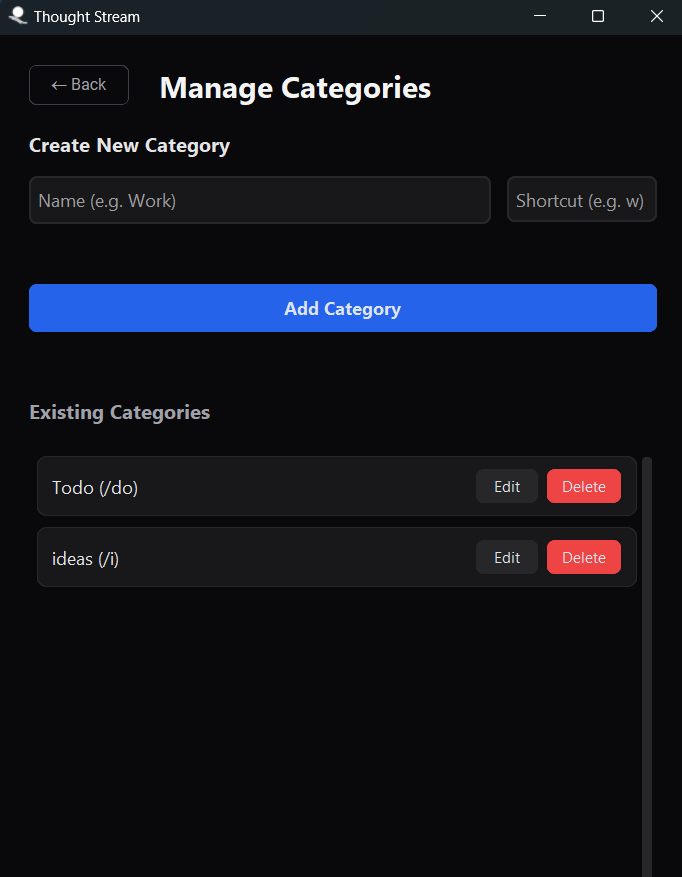The width and height of the screenshot is (682, 877).
Task: Click the Create New Category label
Action: 129,145
